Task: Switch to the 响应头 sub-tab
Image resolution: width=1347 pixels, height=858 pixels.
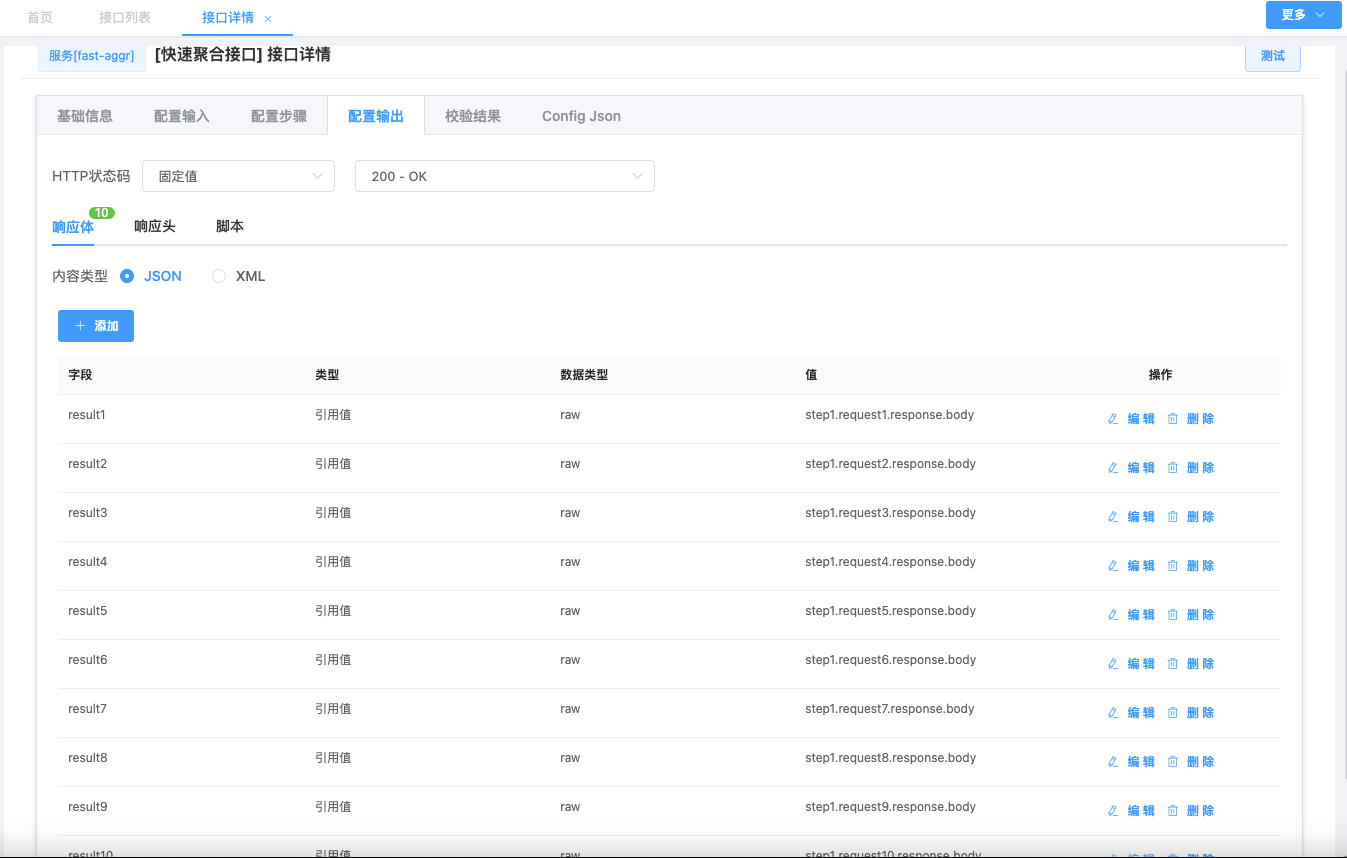Action: pos(155,226)
